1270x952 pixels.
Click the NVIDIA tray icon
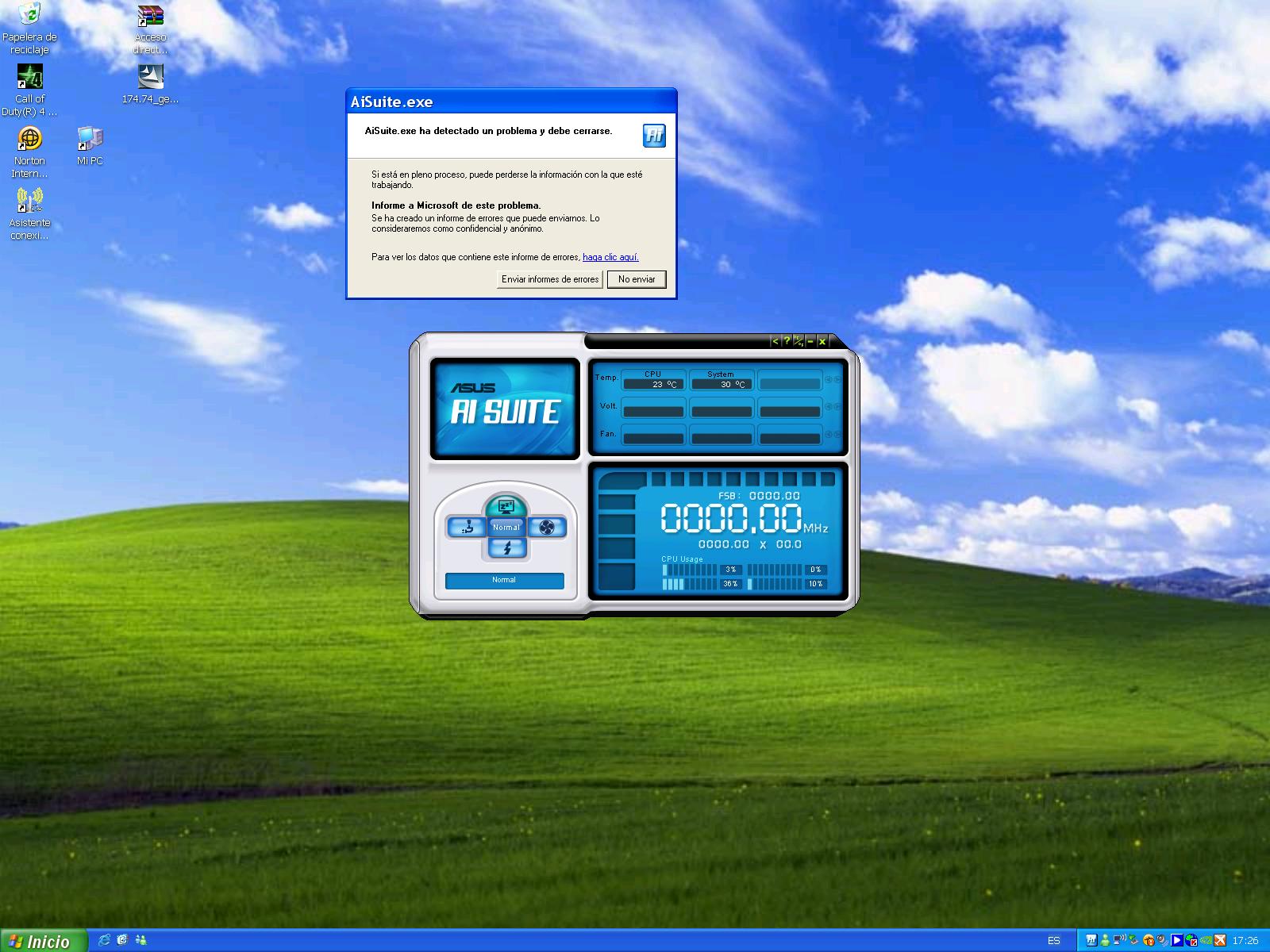click(x=1206, y=941)
